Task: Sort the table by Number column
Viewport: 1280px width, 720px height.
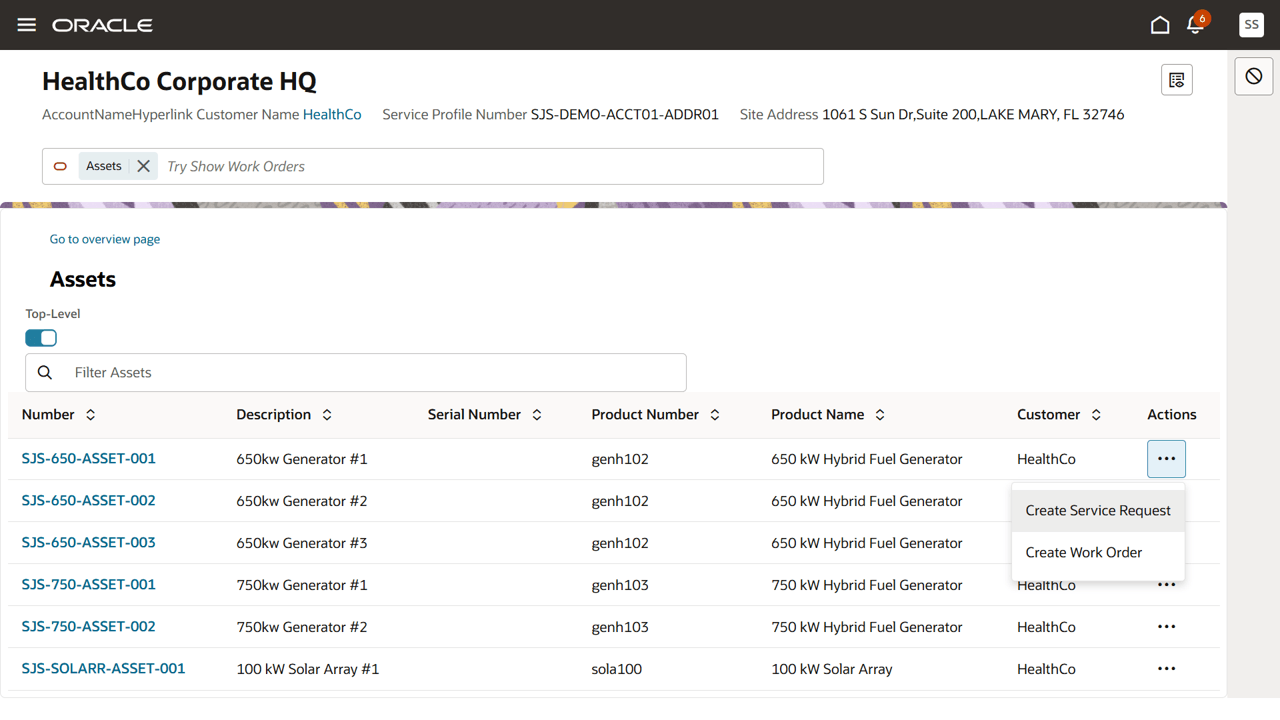Action: [x=89, y=414]
